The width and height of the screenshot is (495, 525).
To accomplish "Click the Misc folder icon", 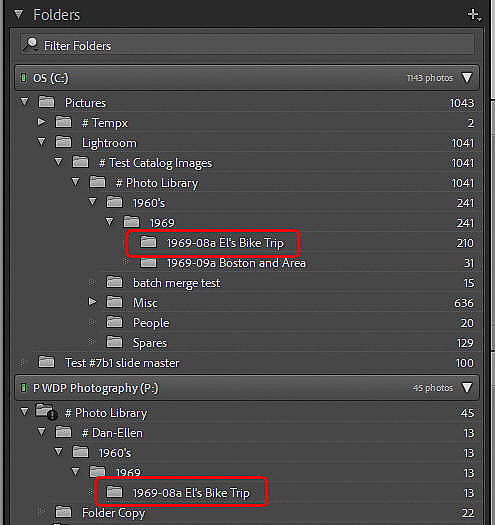I will 115,302.
